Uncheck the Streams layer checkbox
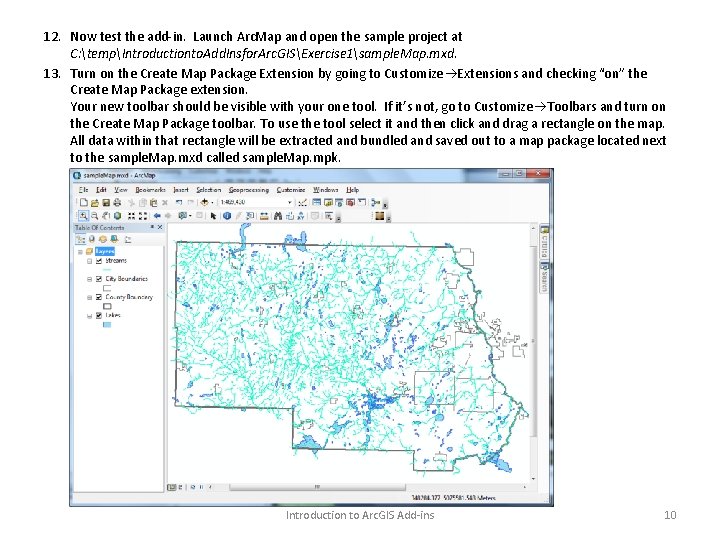 pos(99,261)
